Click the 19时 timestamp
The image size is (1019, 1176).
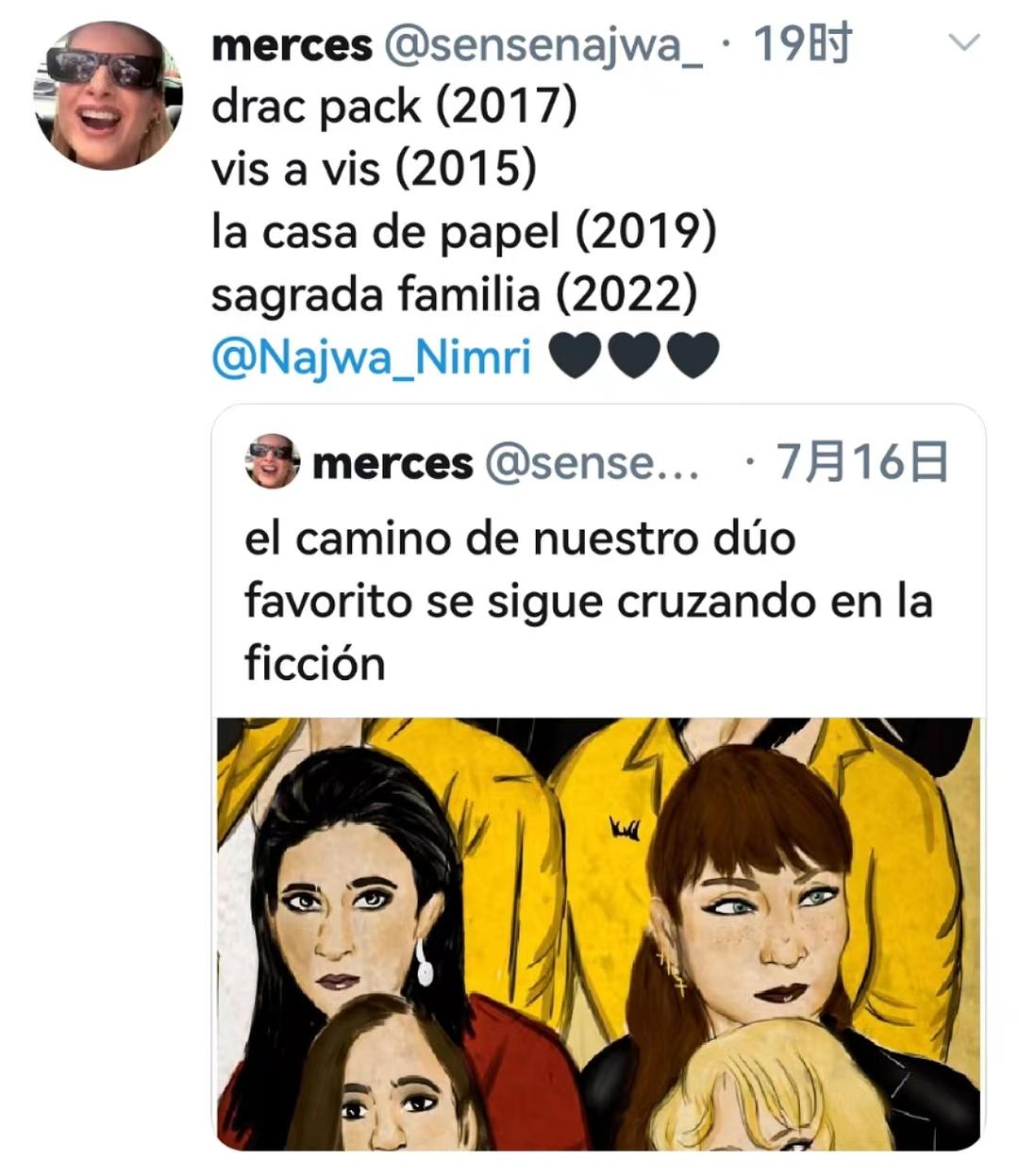(802, 44)
